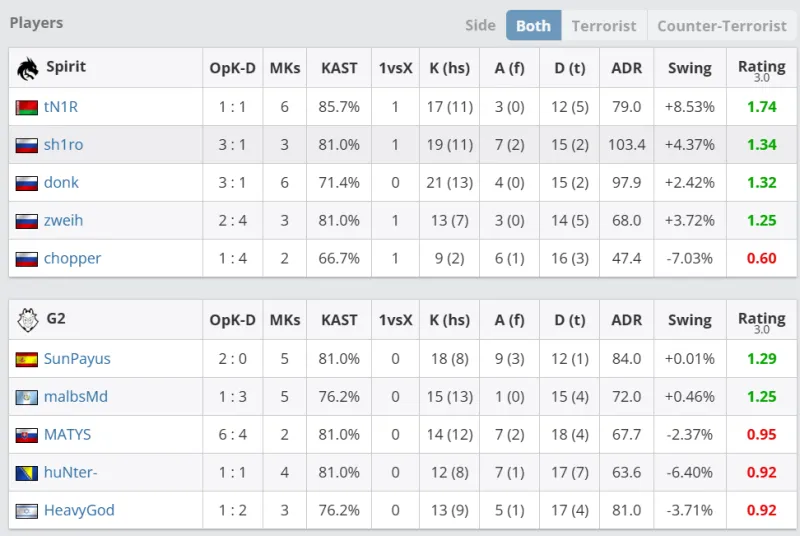Screen dimensions: 800x536
Task: Select the Both side filter
Action: click(533, 26)
